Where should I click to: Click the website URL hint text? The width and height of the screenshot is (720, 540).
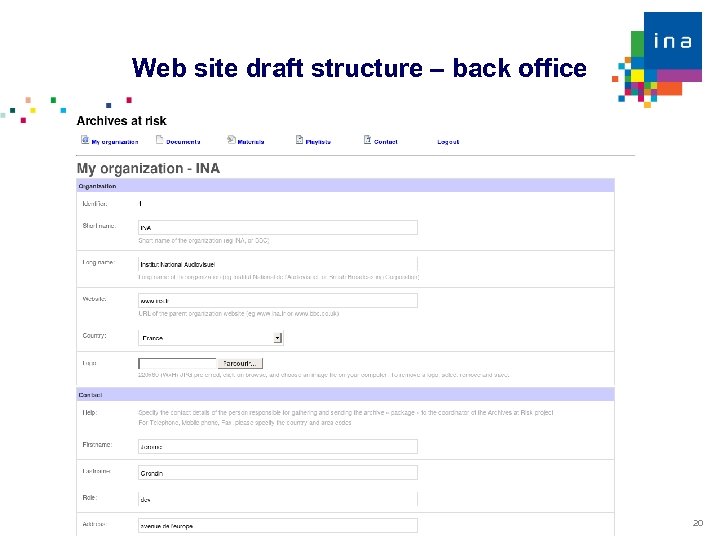[239, 314]
